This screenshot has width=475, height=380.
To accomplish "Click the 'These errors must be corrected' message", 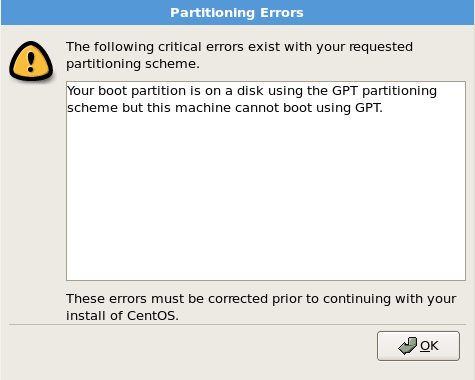I will click(167, 299).
